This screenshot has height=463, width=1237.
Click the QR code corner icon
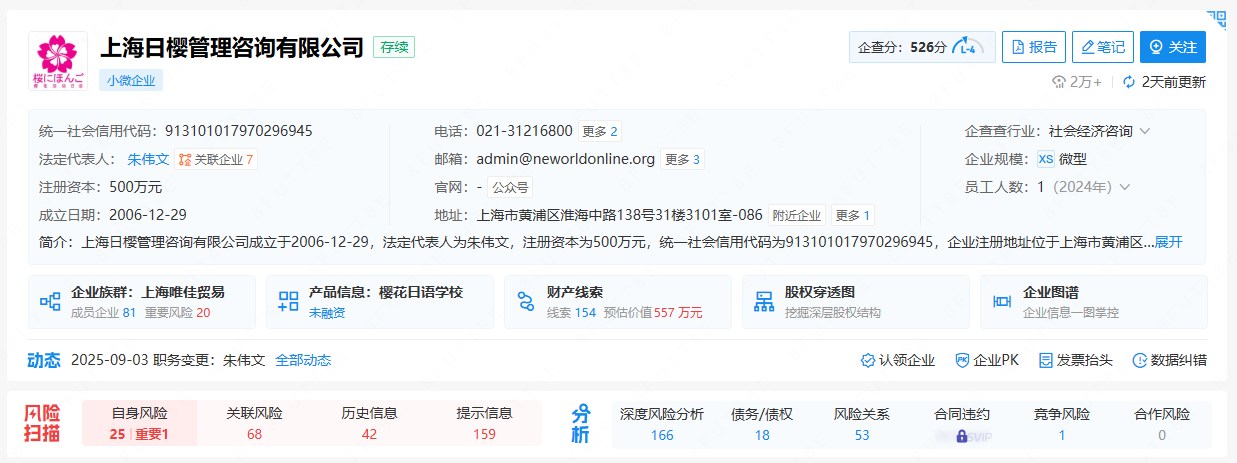(1217, 20)
